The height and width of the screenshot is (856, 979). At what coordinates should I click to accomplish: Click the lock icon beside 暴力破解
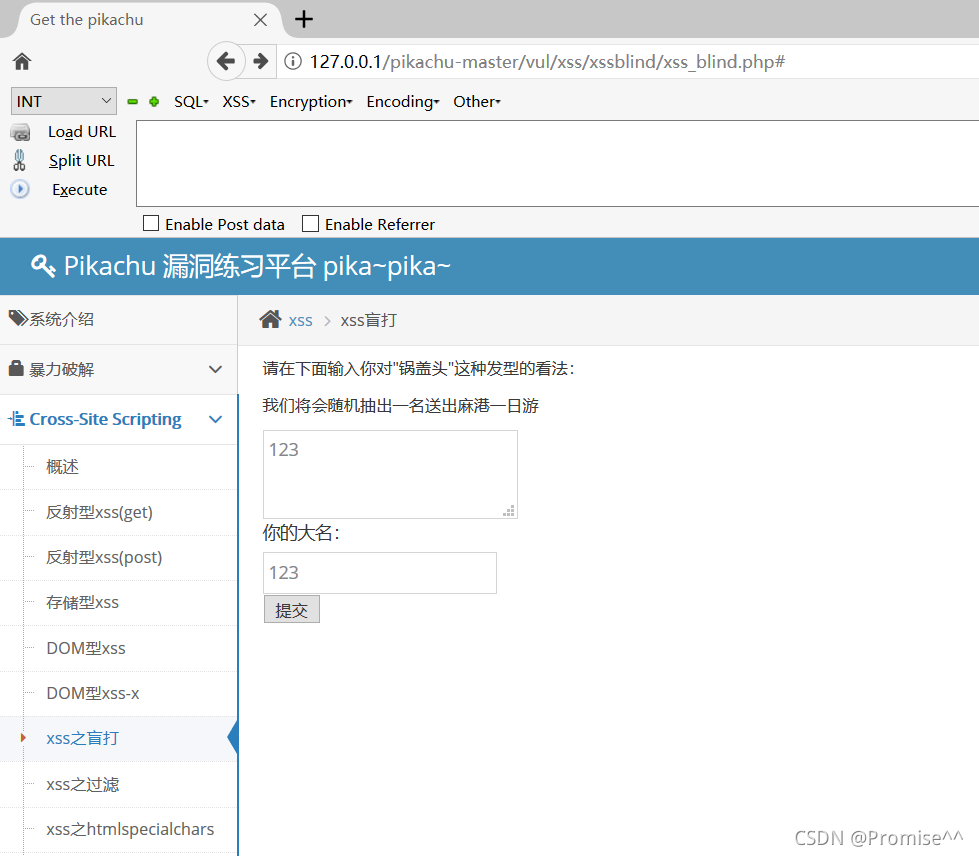16,368
